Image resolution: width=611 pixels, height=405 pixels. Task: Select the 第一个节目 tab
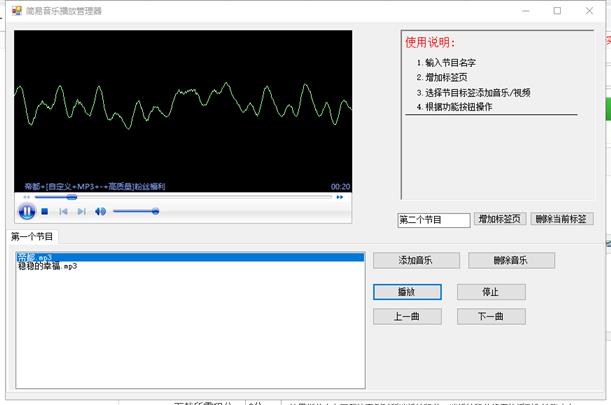pos(32,237)
